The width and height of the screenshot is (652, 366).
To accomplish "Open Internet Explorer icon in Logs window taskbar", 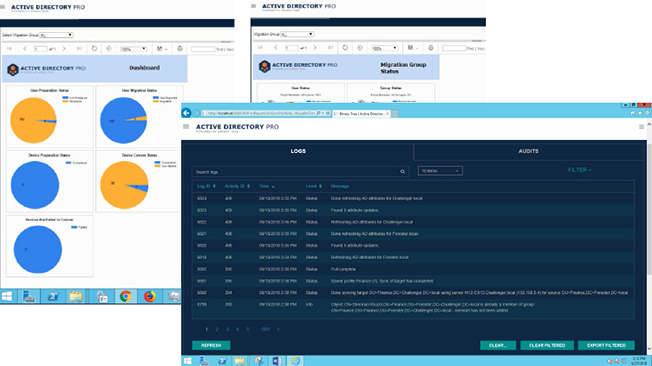I will (x=296, y=361).
